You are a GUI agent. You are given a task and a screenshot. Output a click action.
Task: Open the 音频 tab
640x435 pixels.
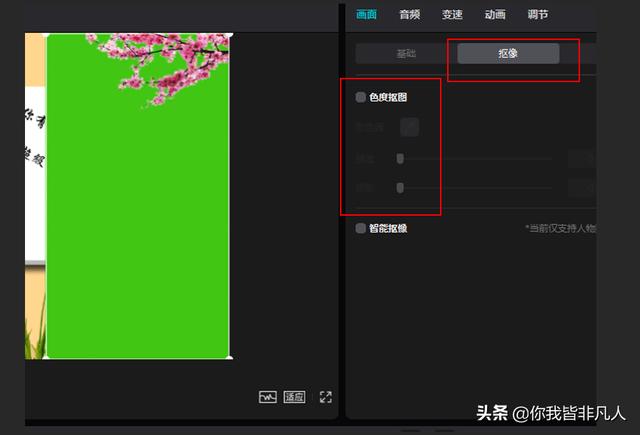click(409, 15)
